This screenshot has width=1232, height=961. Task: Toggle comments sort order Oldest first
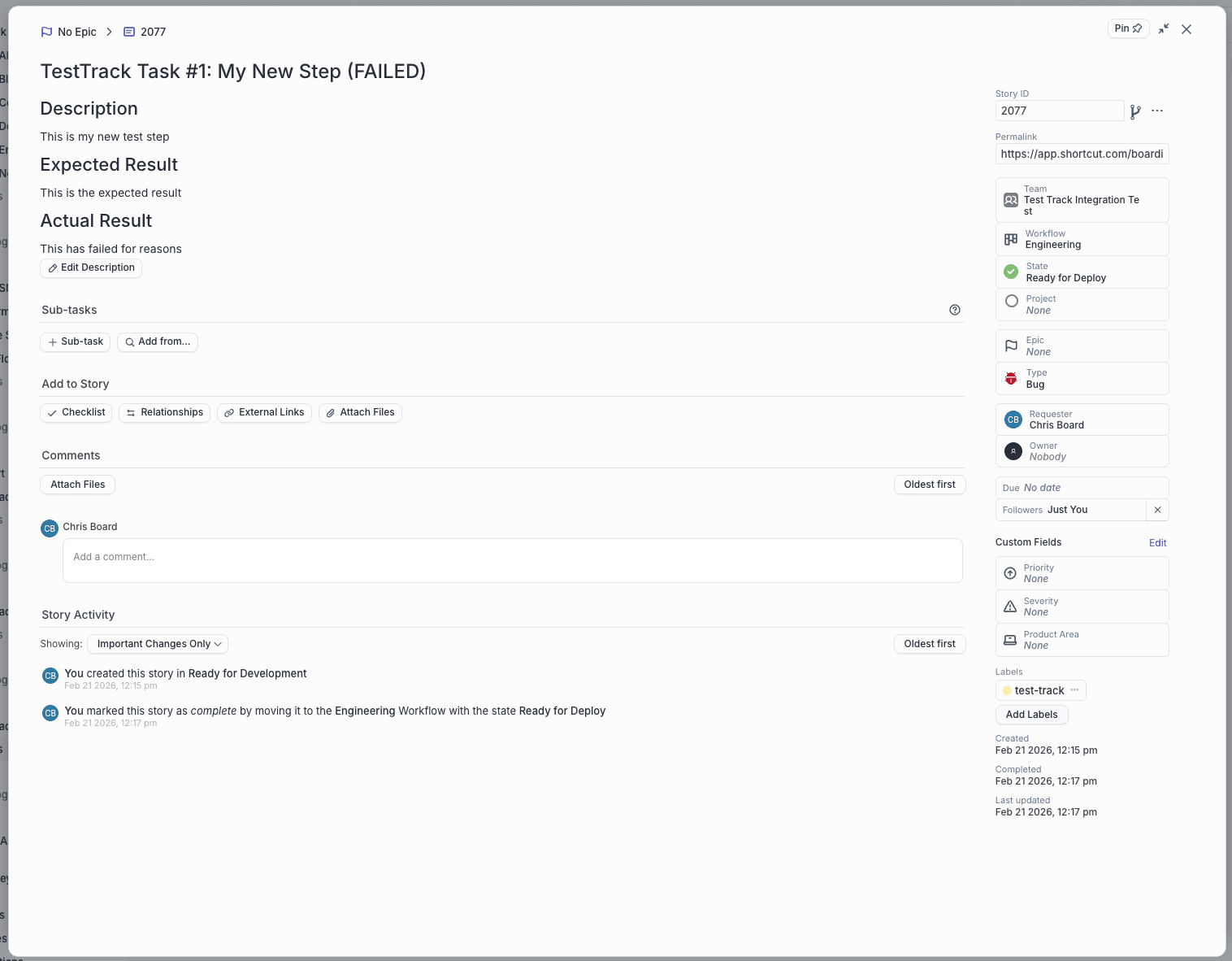tap(930, 485)
